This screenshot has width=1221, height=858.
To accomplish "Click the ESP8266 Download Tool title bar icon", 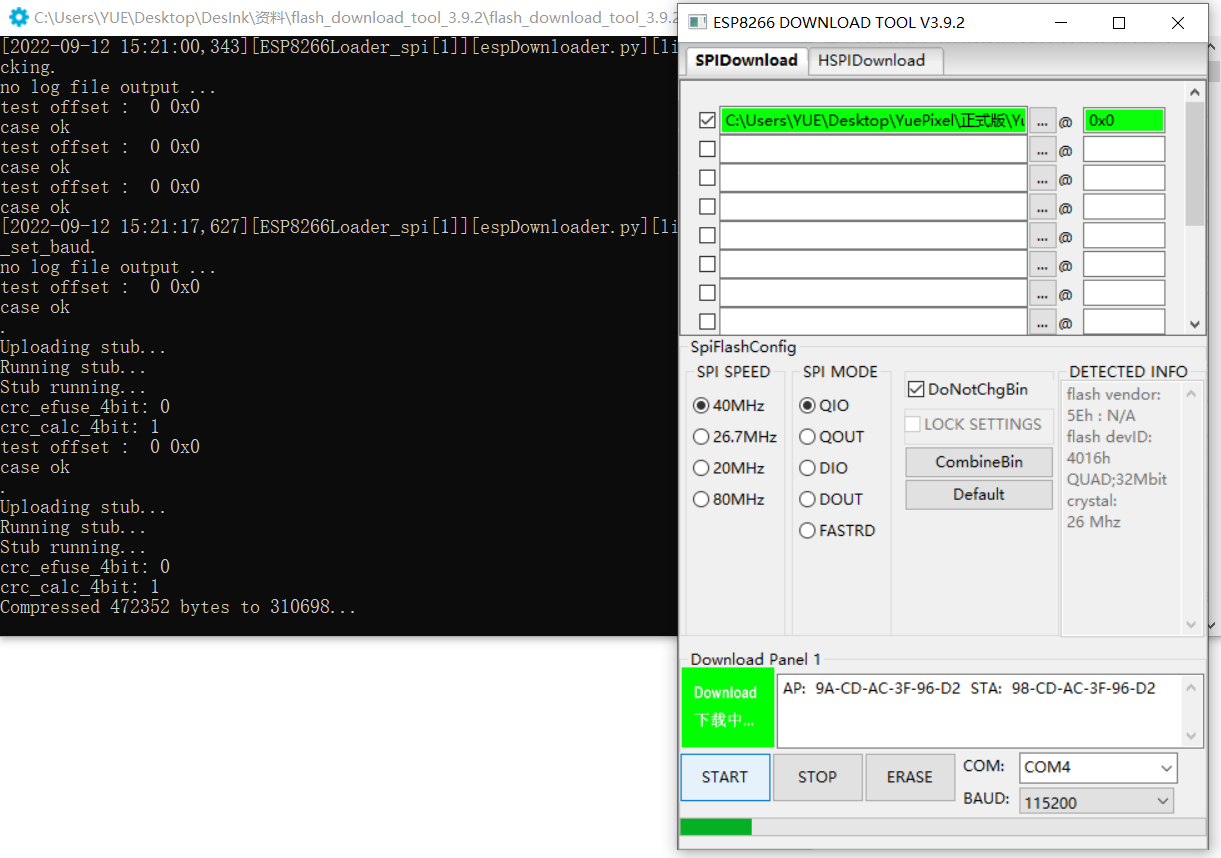I will point(697,23).
